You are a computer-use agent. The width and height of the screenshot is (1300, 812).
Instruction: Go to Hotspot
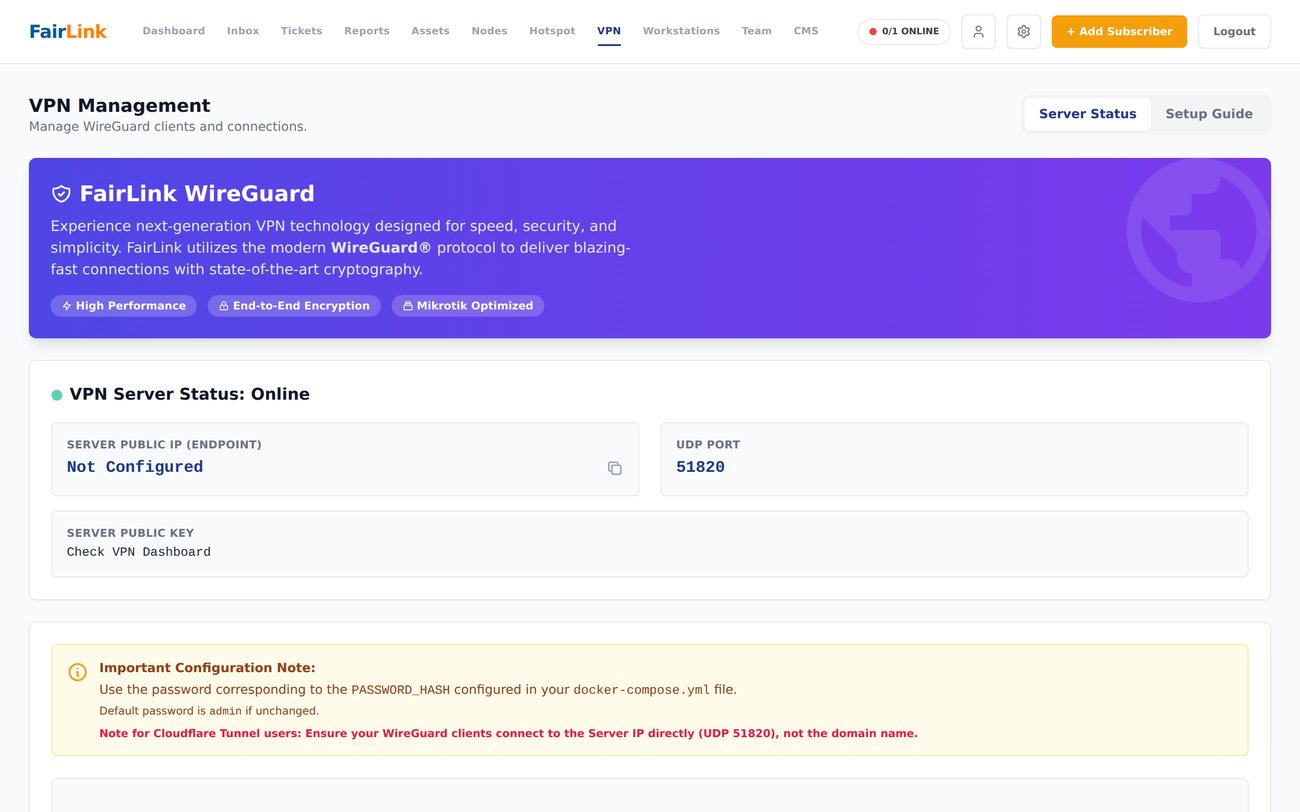click(x=552, y=31)
